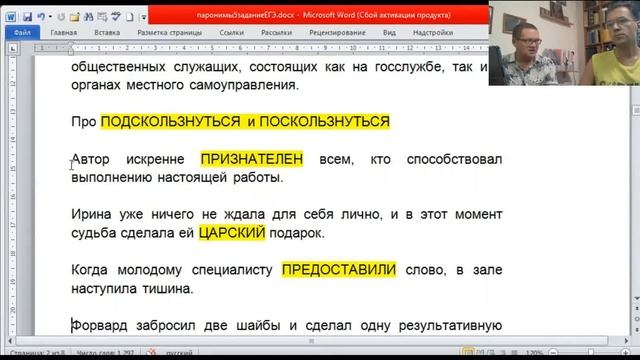
Task: Save the document with the floppy disk icon
Action: (27, 17)
